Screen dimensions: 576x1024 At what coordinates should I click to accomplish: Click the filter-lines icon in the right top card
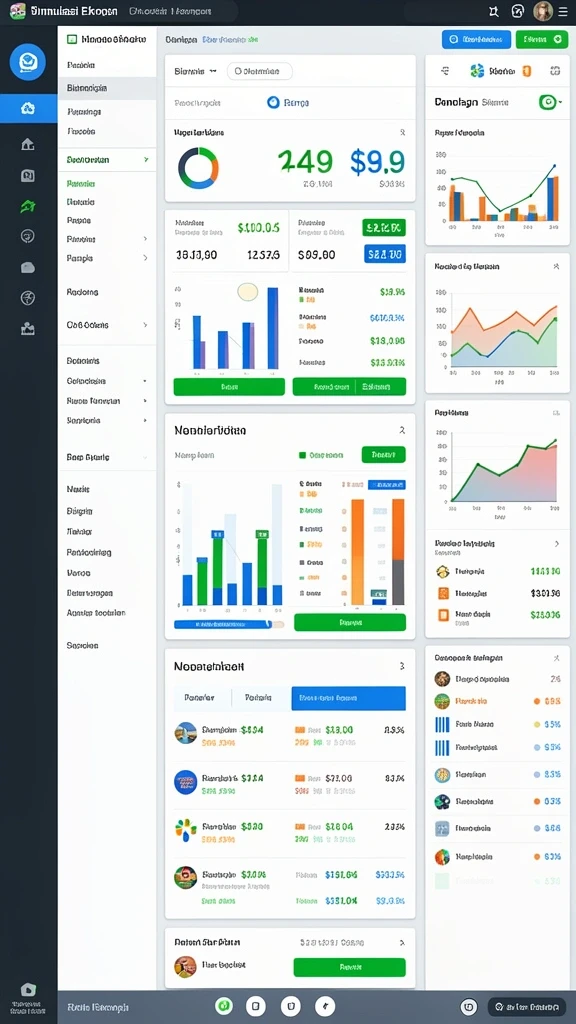pos(446,71)
